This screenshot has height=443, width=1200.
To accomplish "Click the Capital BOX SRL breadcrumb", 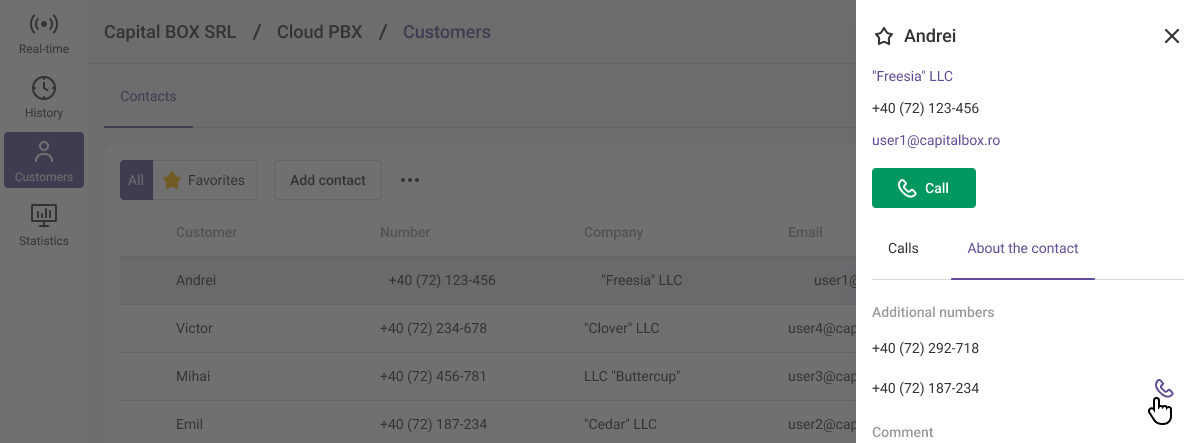I will pyautogui.click(x=170, y=32).
